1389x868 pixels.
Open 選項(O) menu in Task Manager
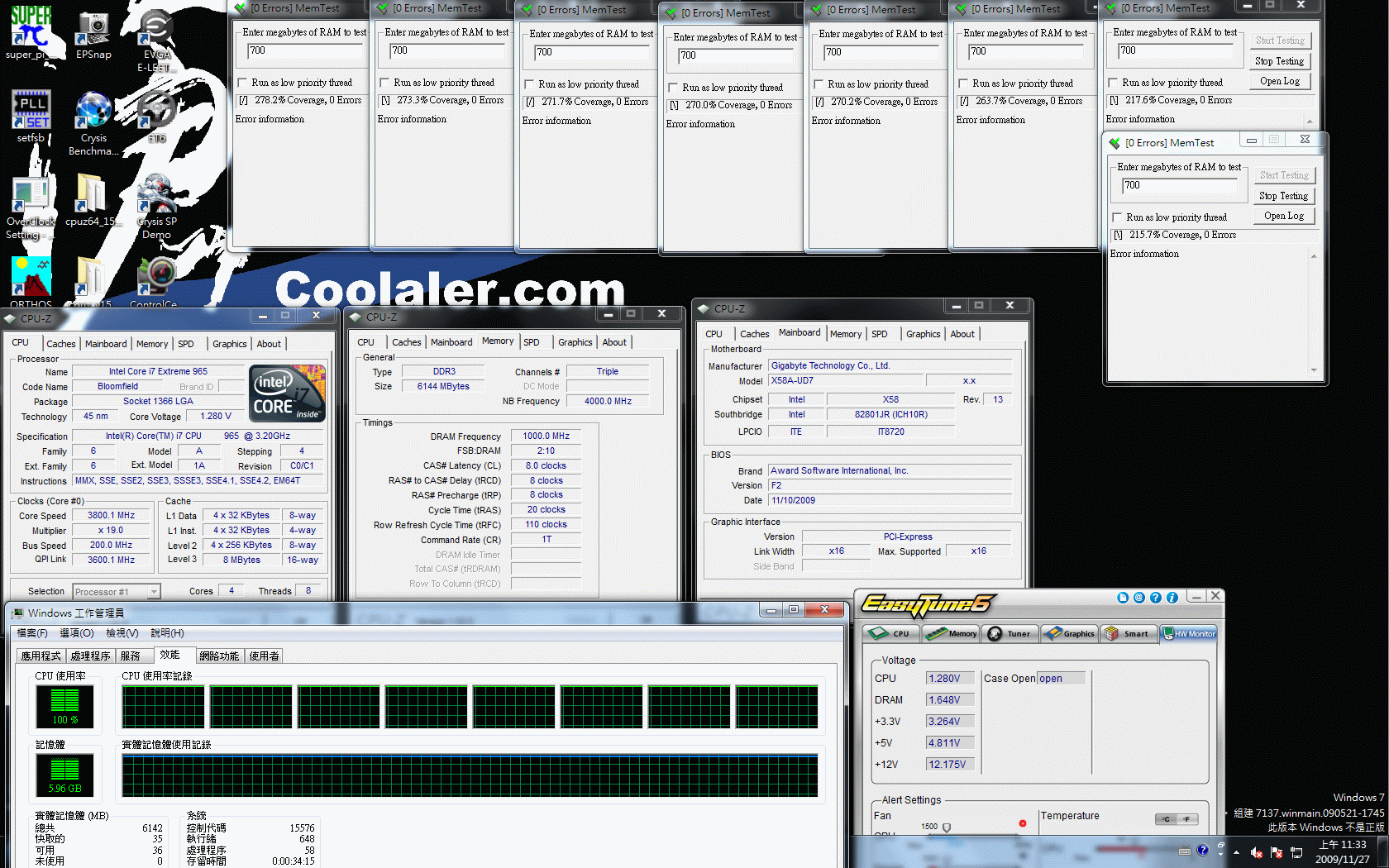(77, 633)
